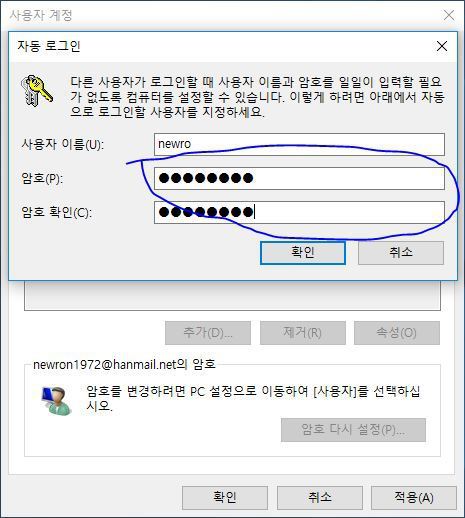Open the 속성(O) properties button
The height and width of the screenshot is (518, 465).
click(397, 333)
